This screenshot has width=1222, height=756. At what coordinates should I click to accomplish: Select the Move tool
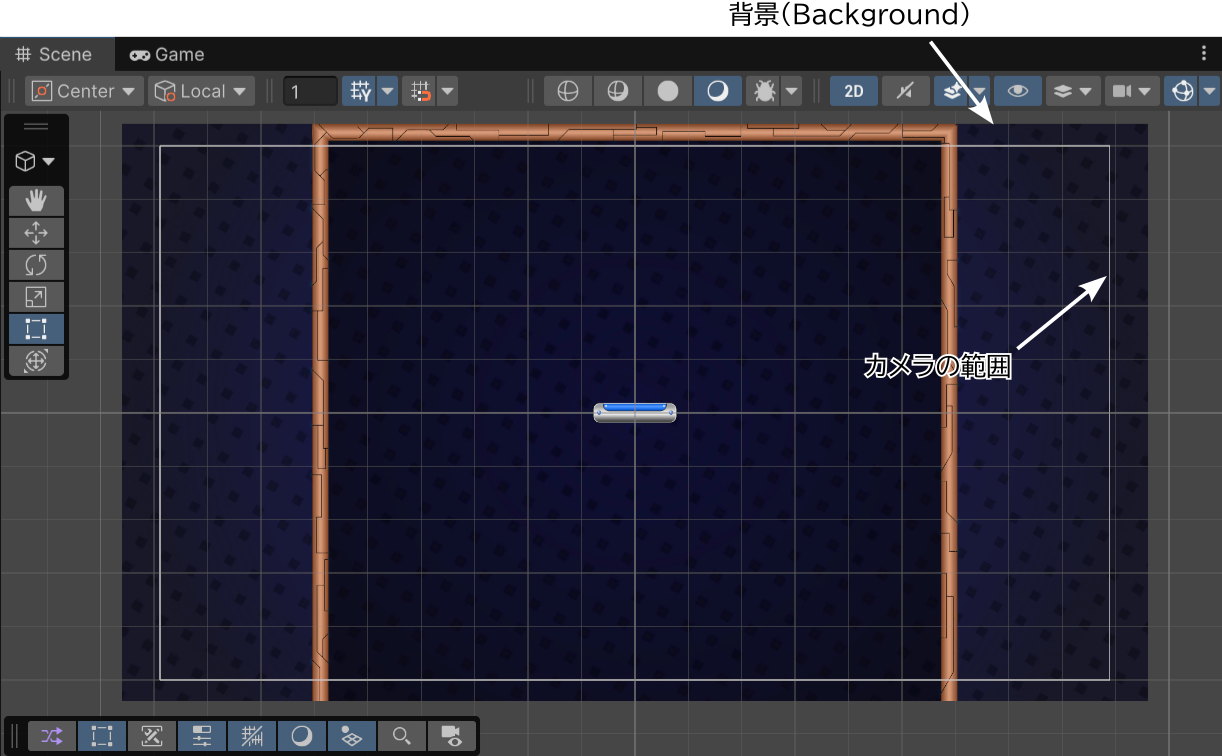pos(36,233)
